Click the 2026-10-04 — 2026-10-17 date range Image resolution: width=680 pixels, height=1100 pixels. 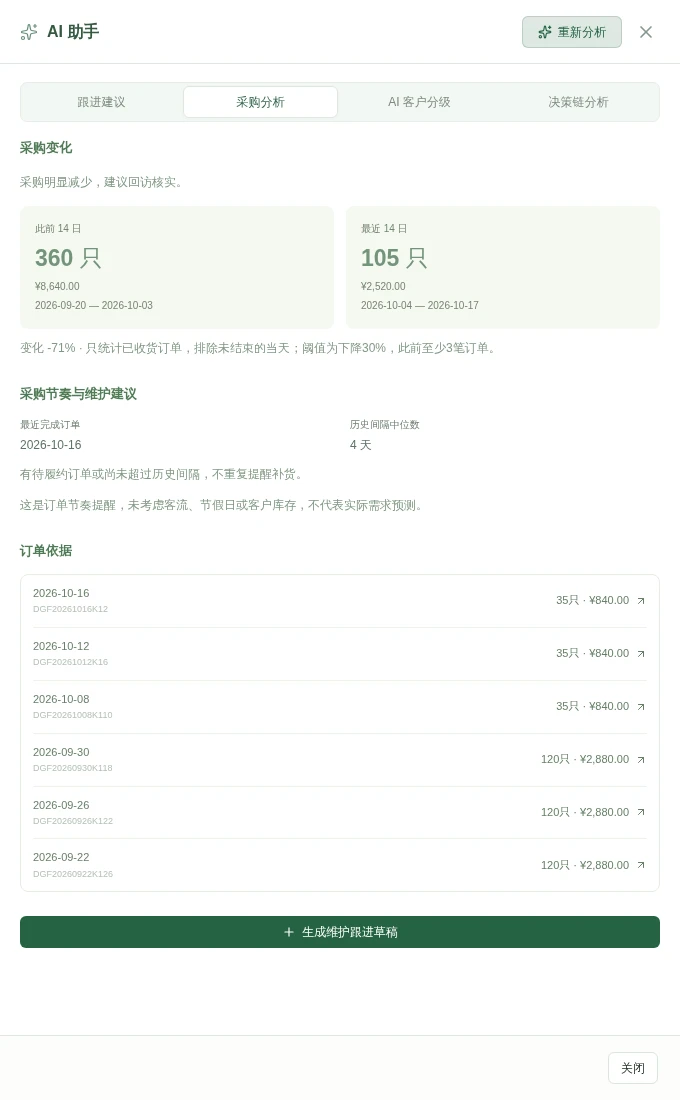coord(420,305)
